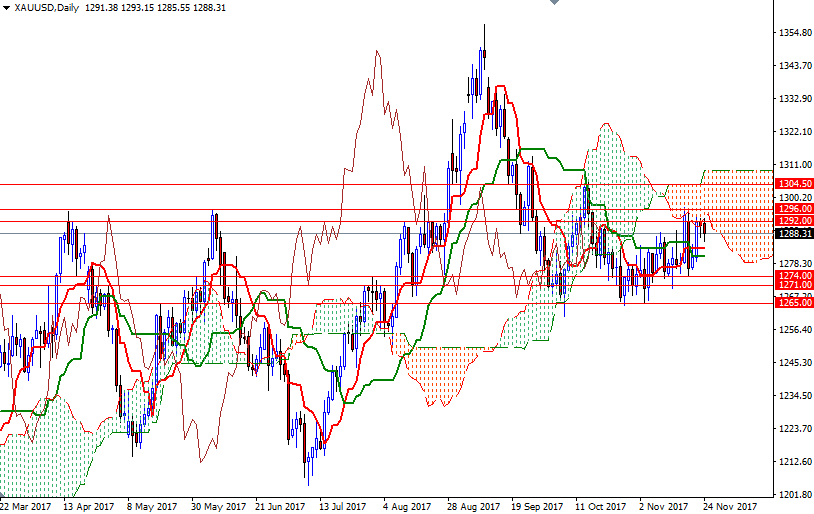This screenshot has height=514, width=814.
Task: Click the 28 Aug 2017 date label
Action: [x=473, y=506]
